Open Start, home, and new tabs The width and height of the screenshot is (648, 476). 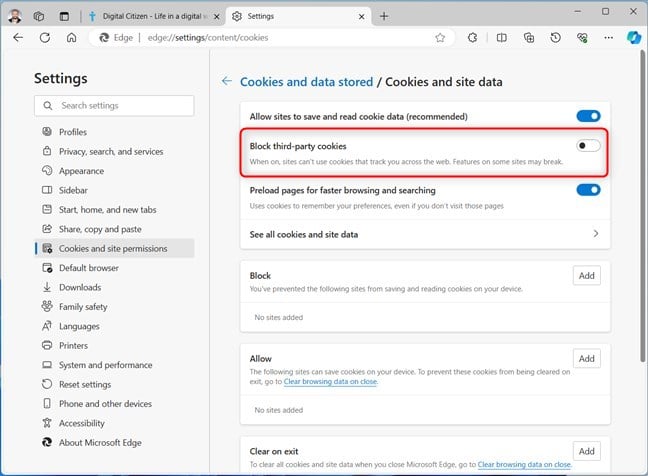coord(114,209)
